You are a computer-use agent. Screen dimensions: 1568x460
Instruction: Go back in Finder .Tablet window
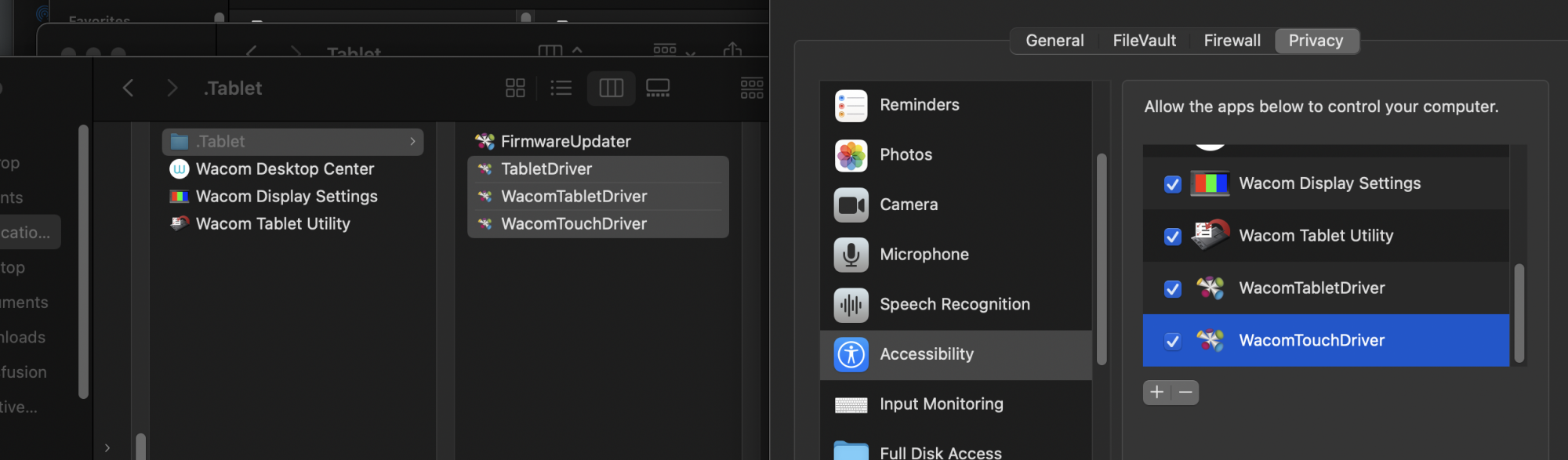pyautogui.click(x=129, y=88)
